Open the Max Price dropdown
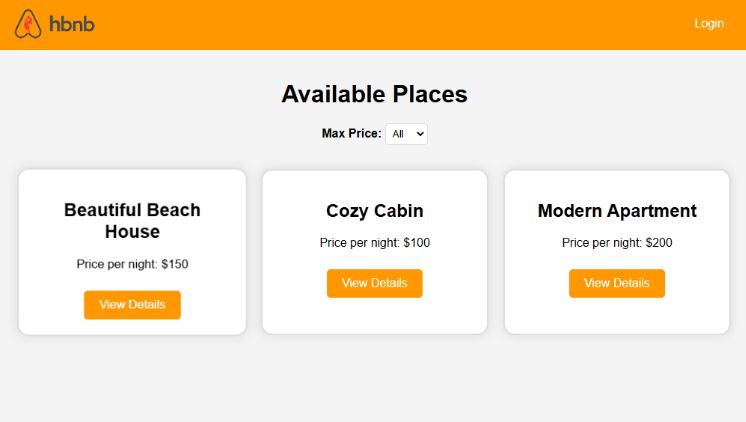The image size is (746, 422). 406,134
